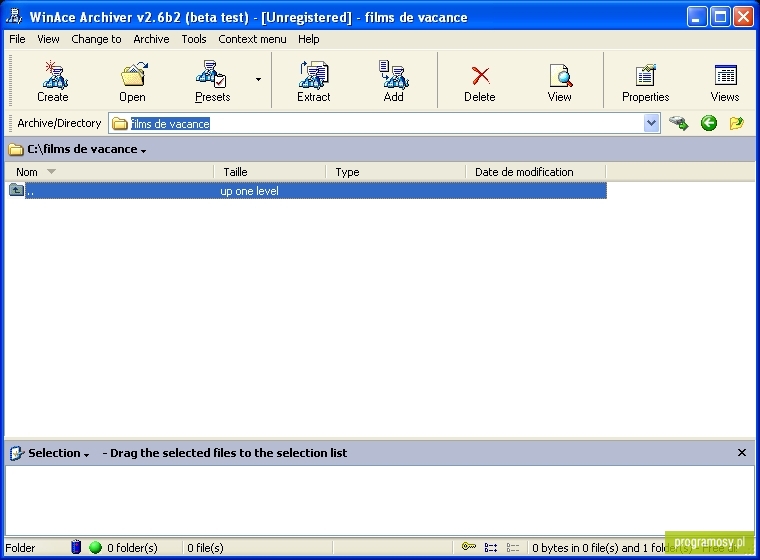
Task: Expand the Archive/Directory combo box dropdown
Action: tap(651, 124)
